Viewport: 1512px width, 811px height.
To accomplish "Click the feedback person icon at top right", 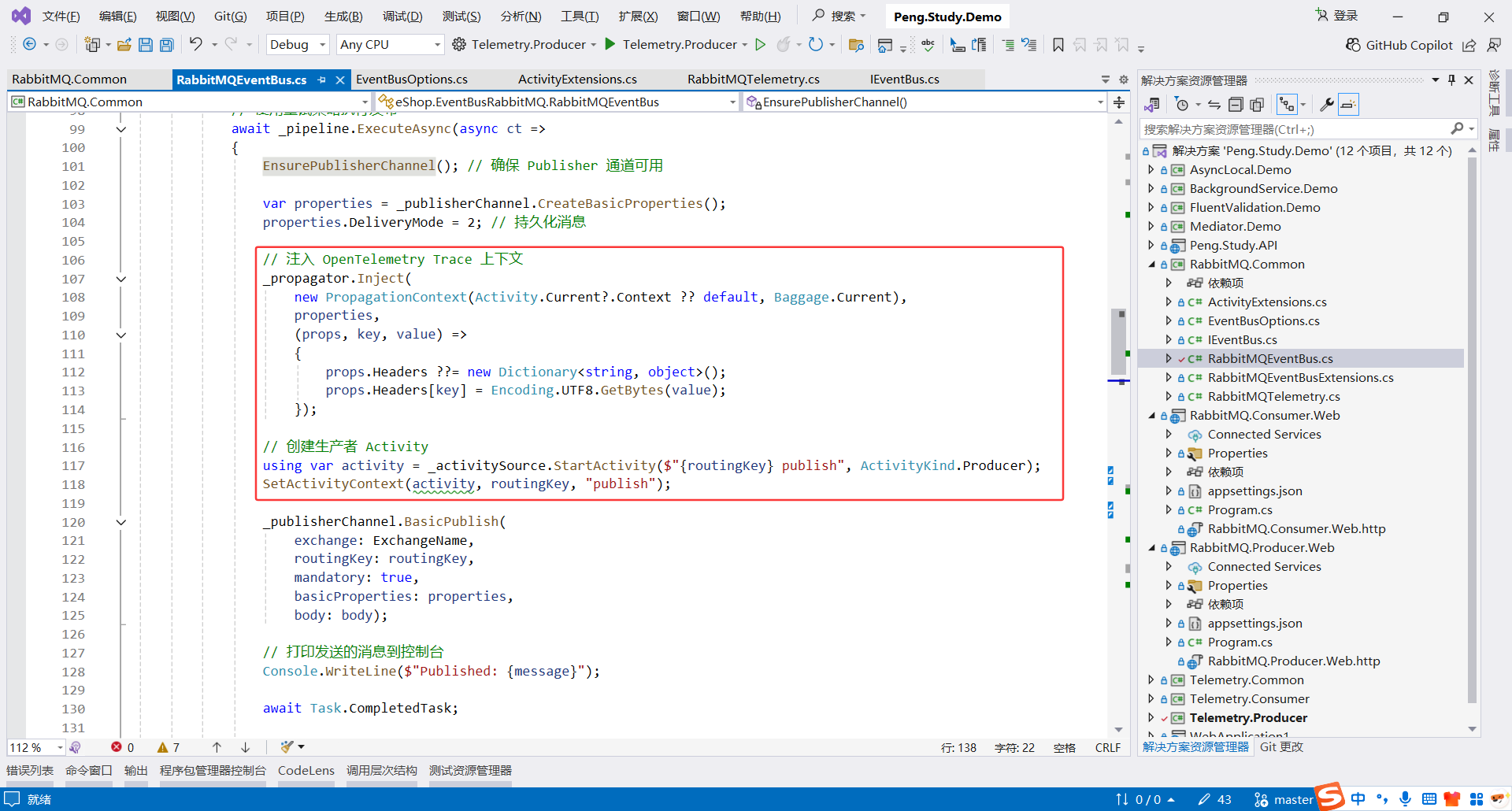I will 1494,45.
